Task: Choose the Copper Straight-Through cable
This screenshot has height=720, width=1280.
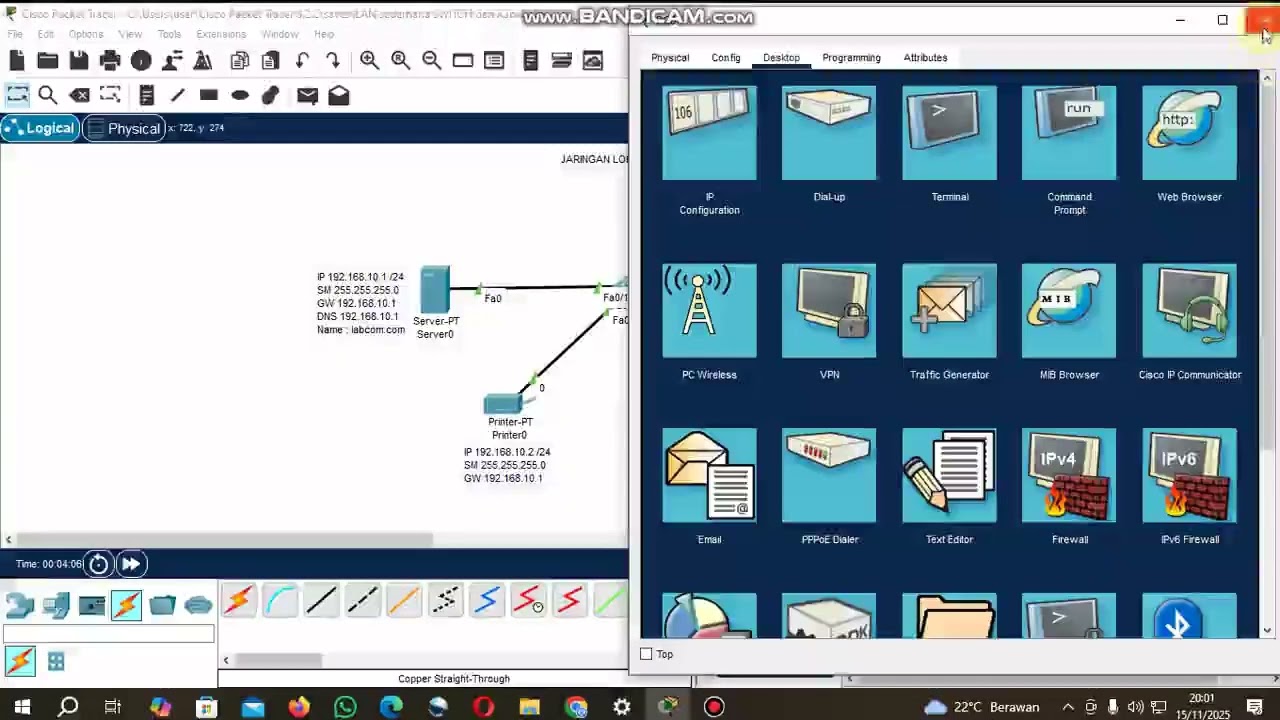Action: click(322, 601)
